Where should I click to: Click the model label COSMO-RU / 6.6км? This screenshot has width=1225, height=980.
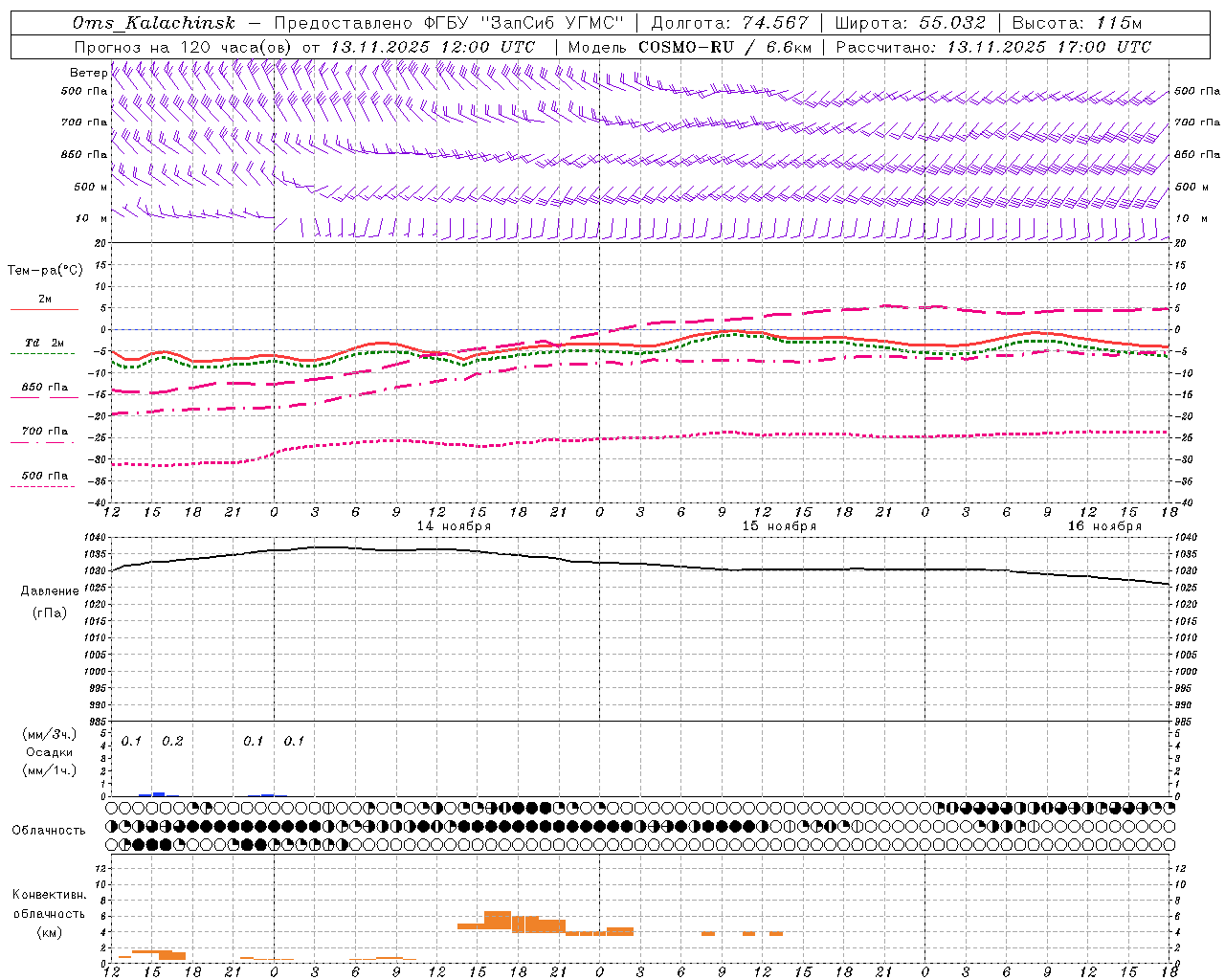point(724,47)
